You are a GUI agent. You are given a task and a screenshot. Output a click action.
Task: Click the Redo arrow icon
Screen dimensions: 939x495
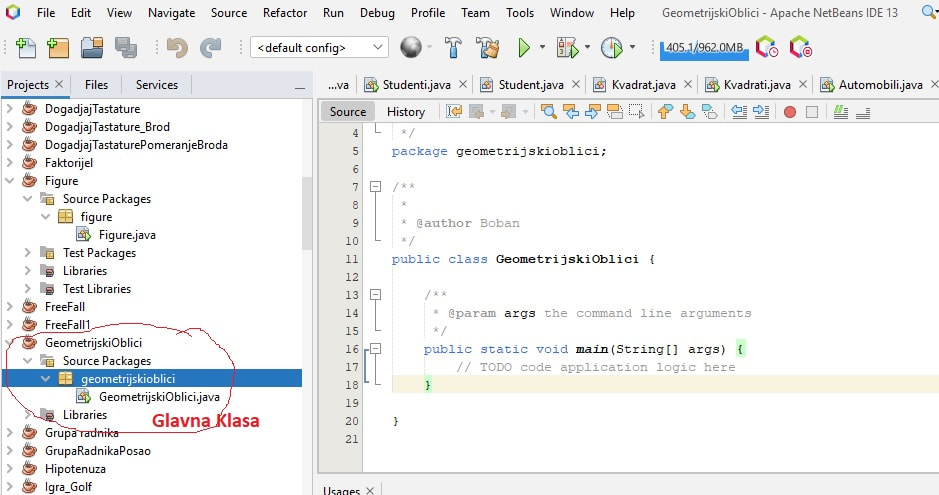point(210,48)
